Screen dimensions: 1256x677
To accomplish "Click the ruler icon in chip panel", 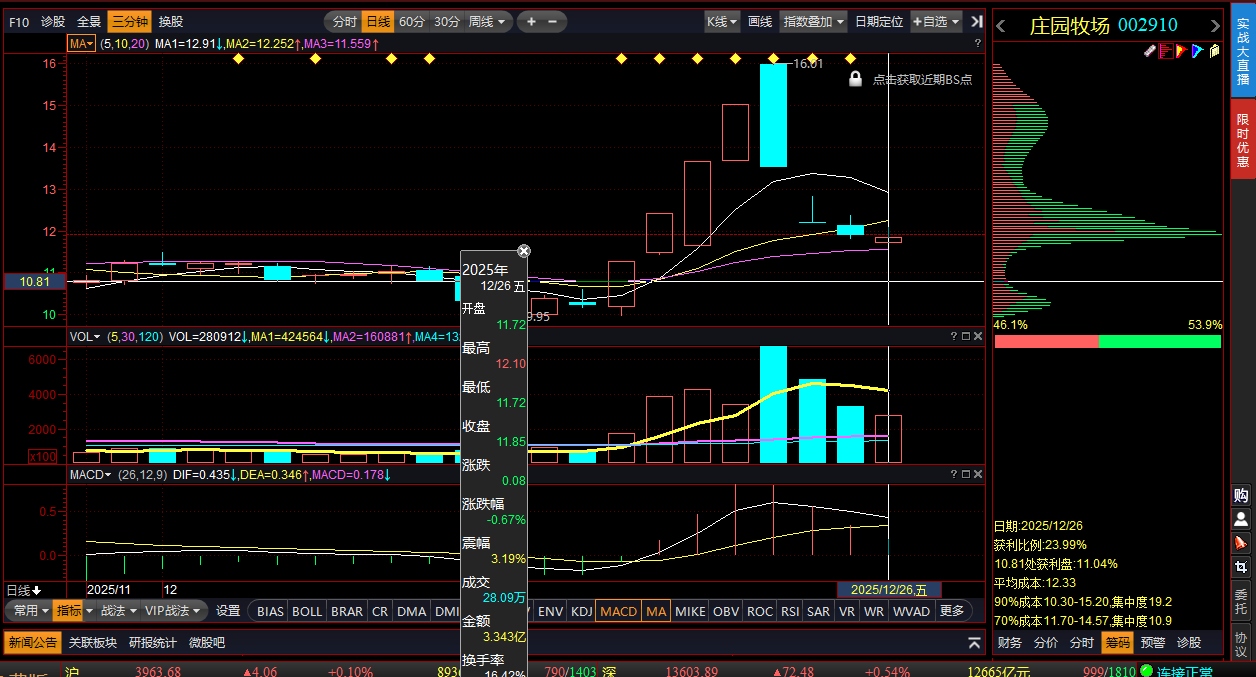I will pyautogui.click(x=1149, y=51).
